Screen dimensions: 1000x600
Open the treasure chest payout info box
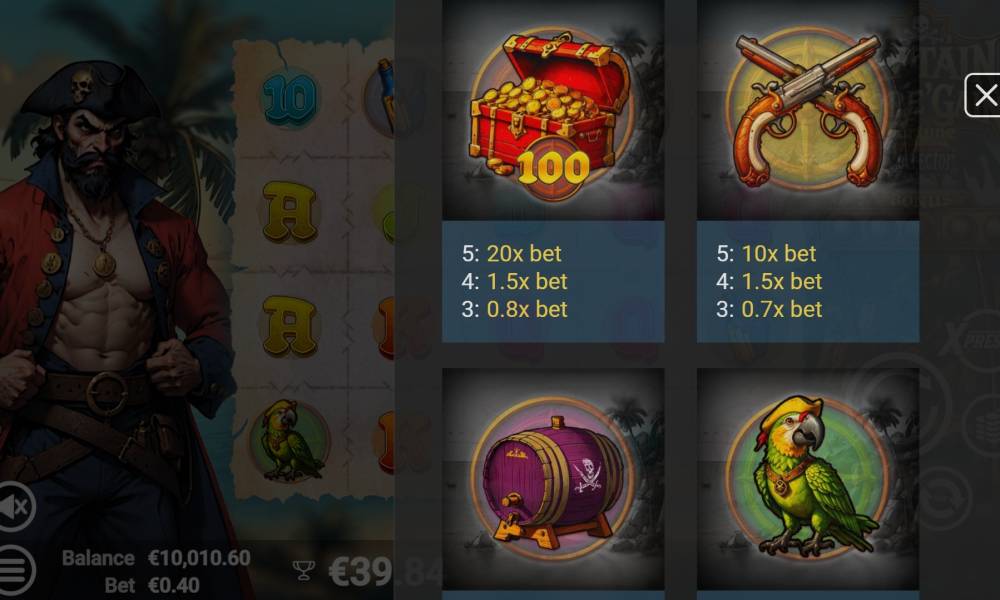[553, 282]
